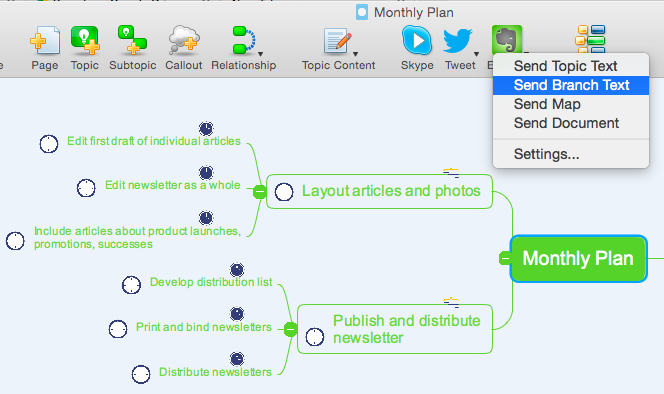Image resolution: width=664 pixels, height=394 pixels.
Task: Select Include articles about product launches topic
Action: (x=137, y=237)
